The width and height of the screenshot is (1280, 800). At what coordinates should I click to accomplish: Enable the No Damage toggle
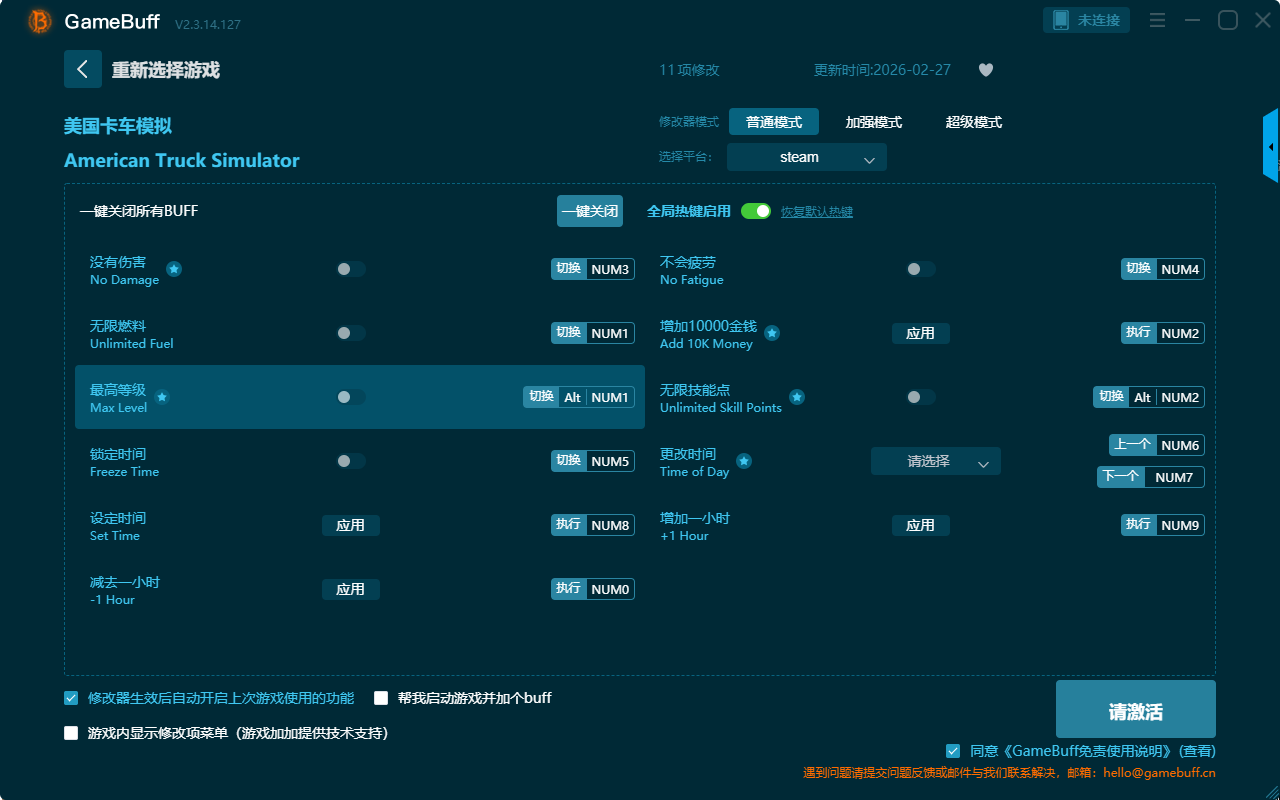coord(350,269)
